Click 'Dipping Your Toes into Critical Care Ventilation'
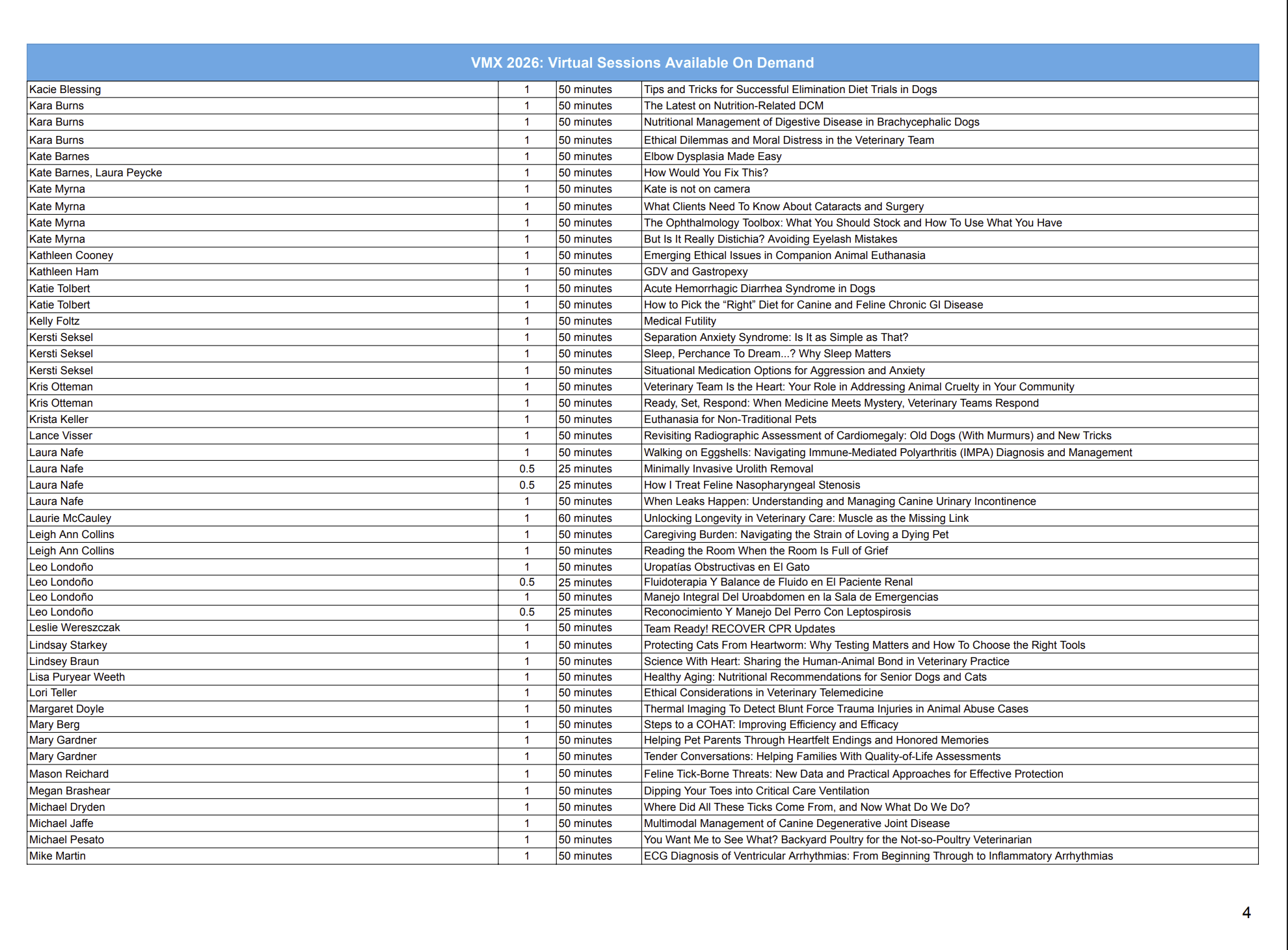This screenshot has width=1288, height=950. (x=756, y=791)
